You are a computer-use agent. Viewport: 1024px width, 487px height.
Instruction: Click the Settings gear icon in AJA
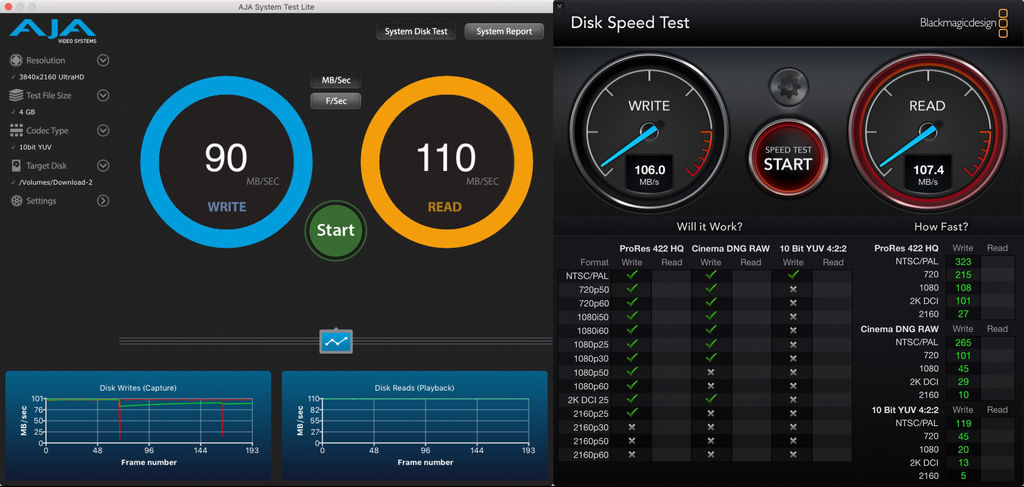point(16,201)
